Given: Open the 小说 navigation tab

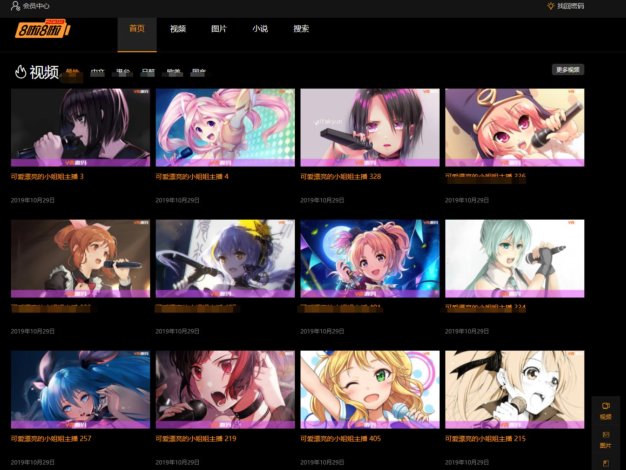Looking at the screenshot, I should [x=259, y=29].
